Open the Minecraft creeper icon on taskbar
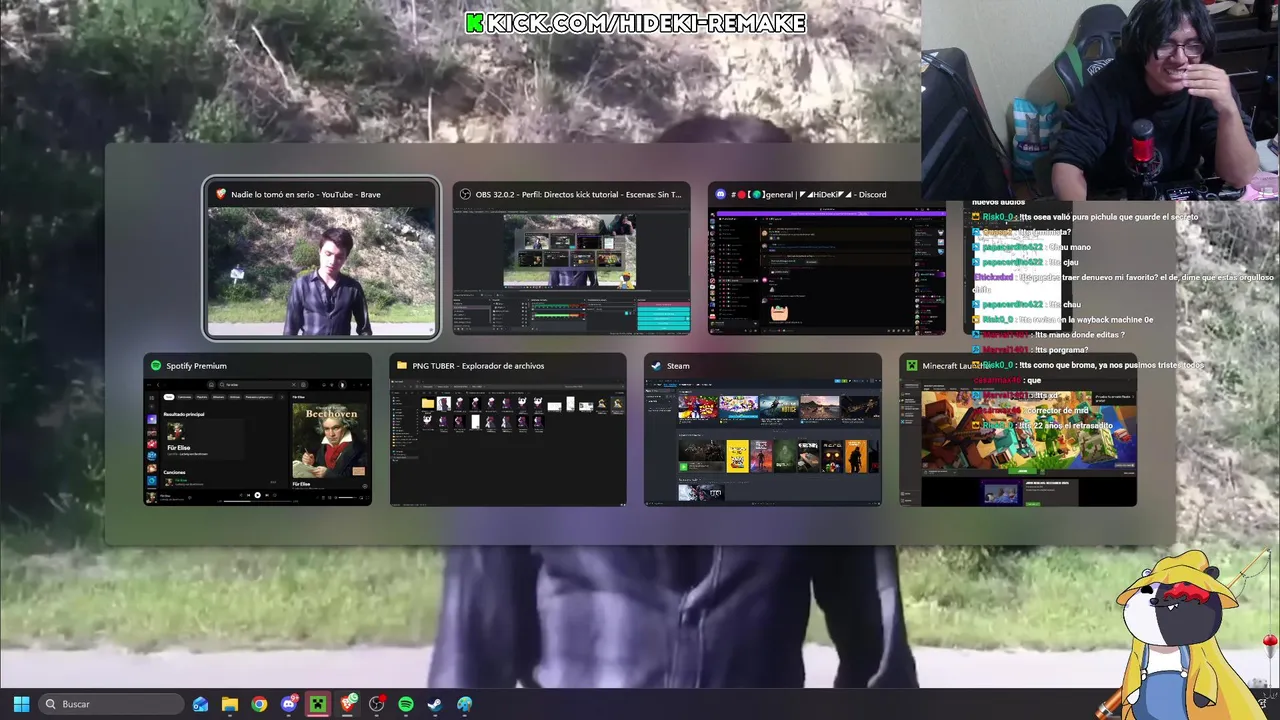This screenshot has width=1280, height=720. pos(318,704)
